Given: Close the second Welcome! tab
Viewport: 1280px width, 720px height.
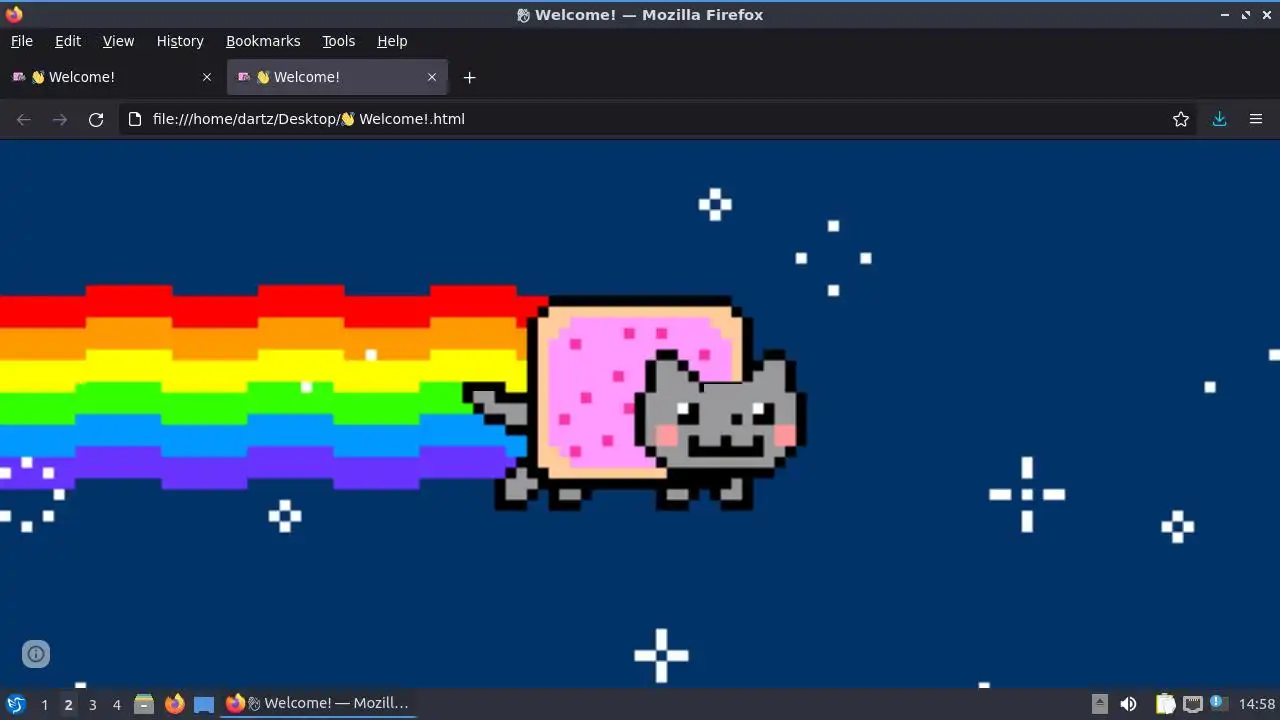Looking at the screenshot, I should (x=432, y=77).
